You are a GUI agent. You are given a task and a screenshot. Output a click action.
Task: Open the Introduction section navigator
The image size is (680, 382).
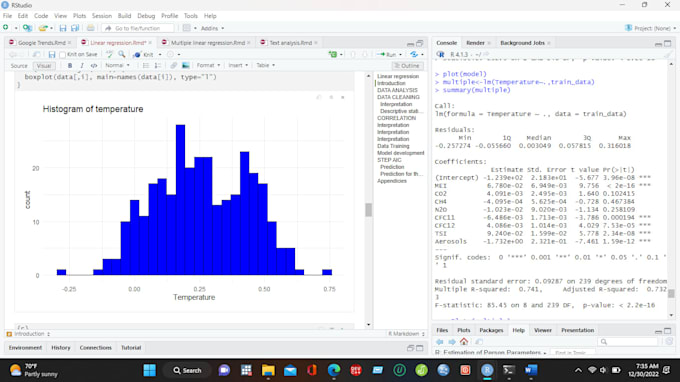[x=29, y=334]
